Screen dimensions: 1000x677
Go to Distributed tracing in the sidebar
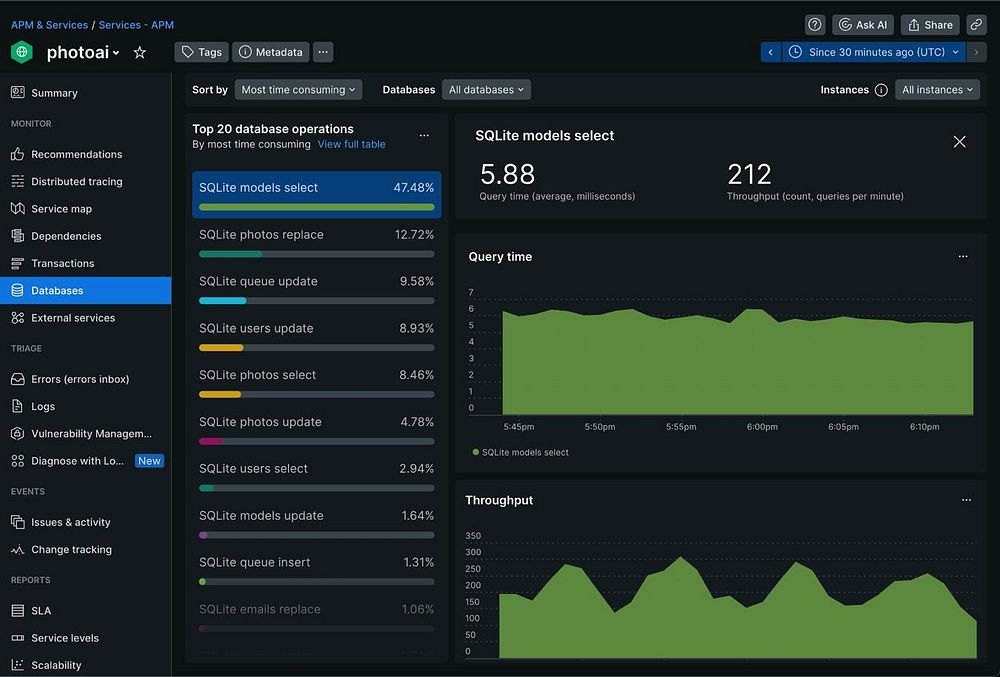click(76, 182)
